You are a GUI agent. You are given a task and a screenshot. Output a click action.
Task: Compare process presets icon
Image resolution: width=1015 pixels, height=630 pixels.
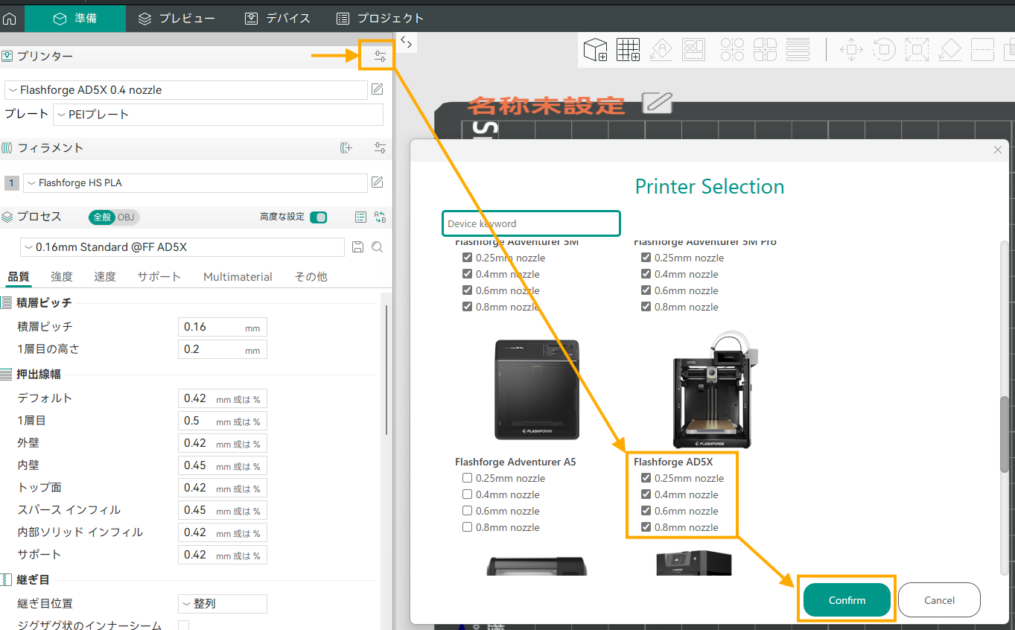pos(380,217)
